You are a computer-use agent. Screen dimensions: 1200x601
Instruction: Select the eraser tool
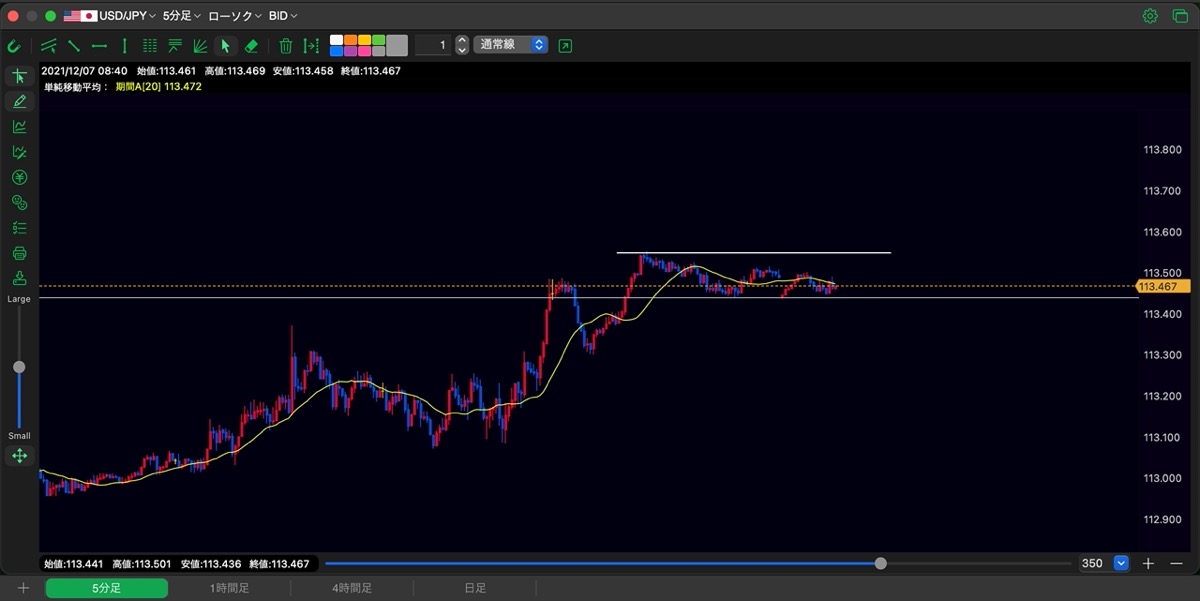point(252,45)
